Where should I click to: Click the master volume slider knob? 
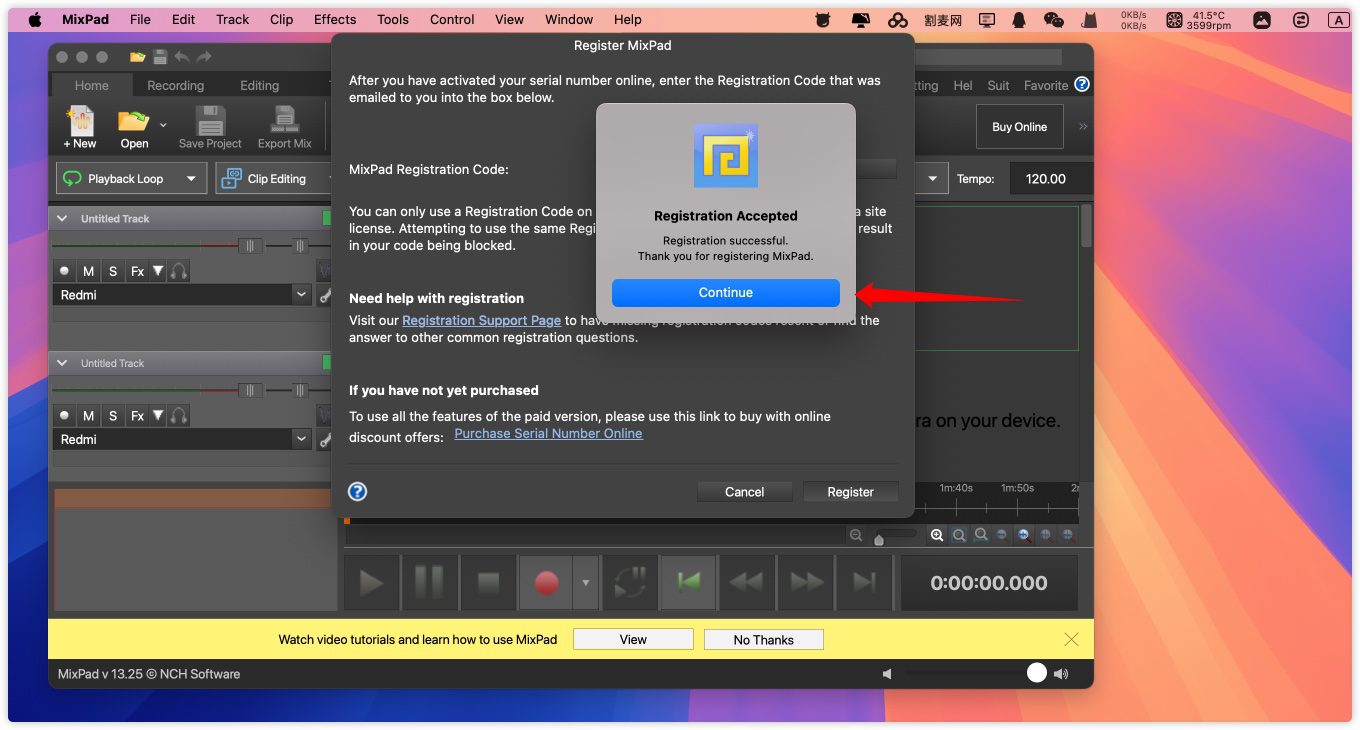(x=1037, y=674)
